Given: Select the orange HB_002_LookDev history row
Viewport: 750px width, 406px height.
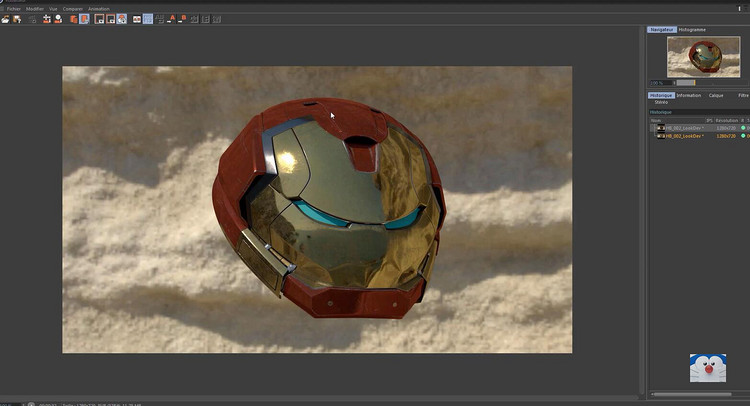Looking at the screenshot, I should pos(699,136).
